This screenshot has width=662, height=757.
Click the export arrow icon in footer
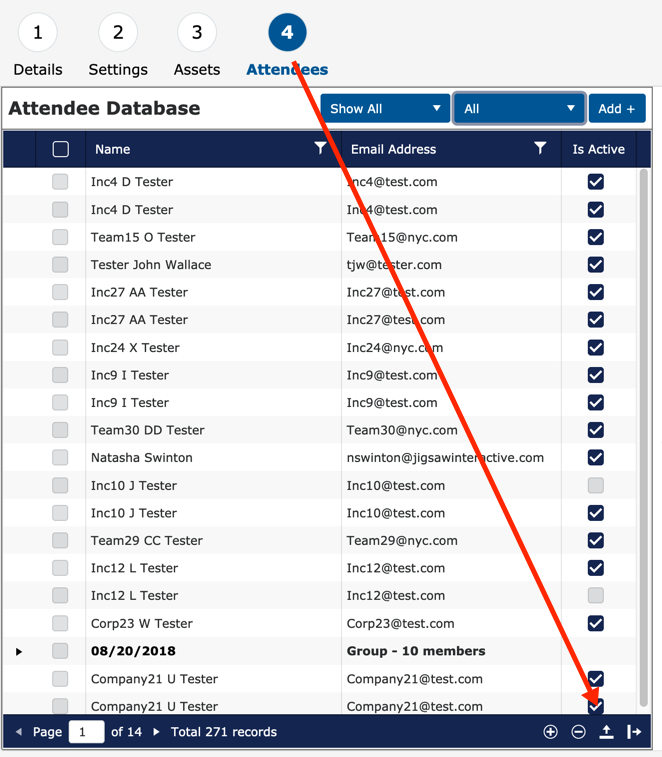634,732
